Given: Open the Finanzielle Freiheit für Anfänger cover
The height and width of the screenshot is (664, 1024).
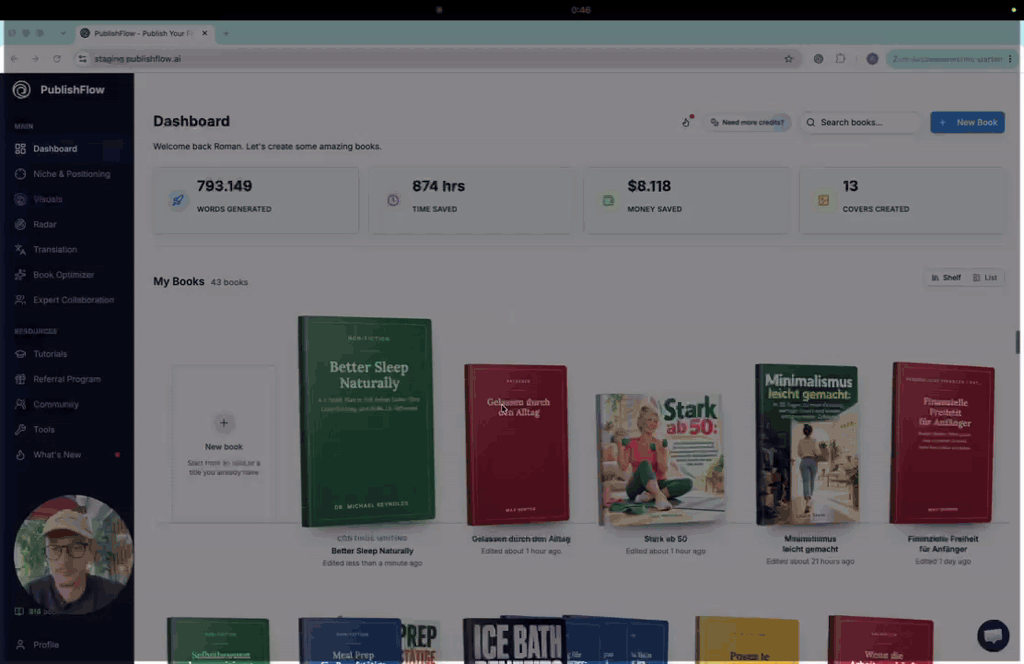Looking at the screenshot, I should click(942, 443).
